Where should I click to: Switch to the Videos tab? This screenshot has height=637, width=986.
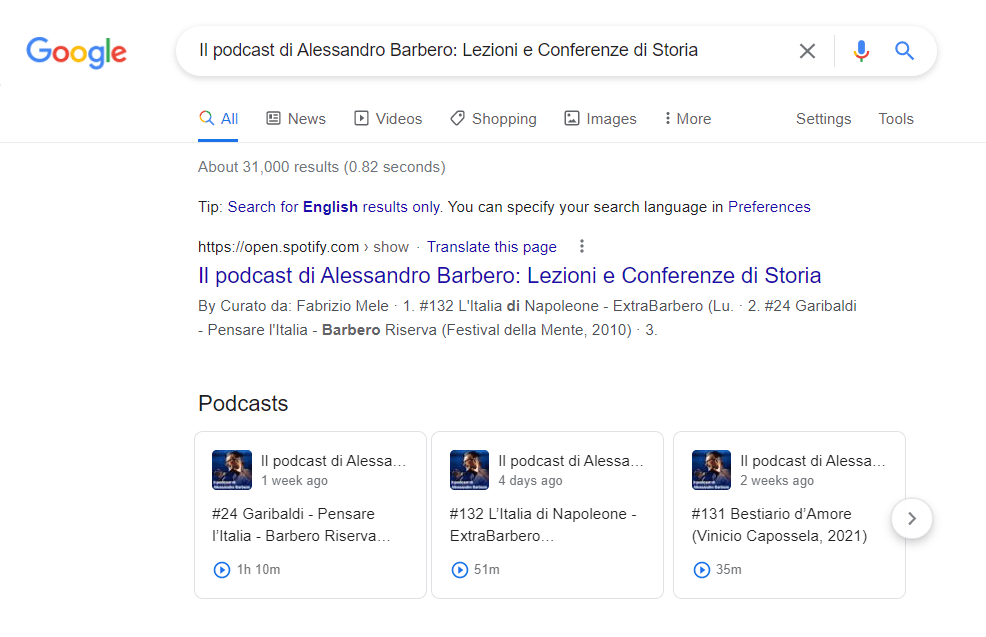[x=388, y=119]
